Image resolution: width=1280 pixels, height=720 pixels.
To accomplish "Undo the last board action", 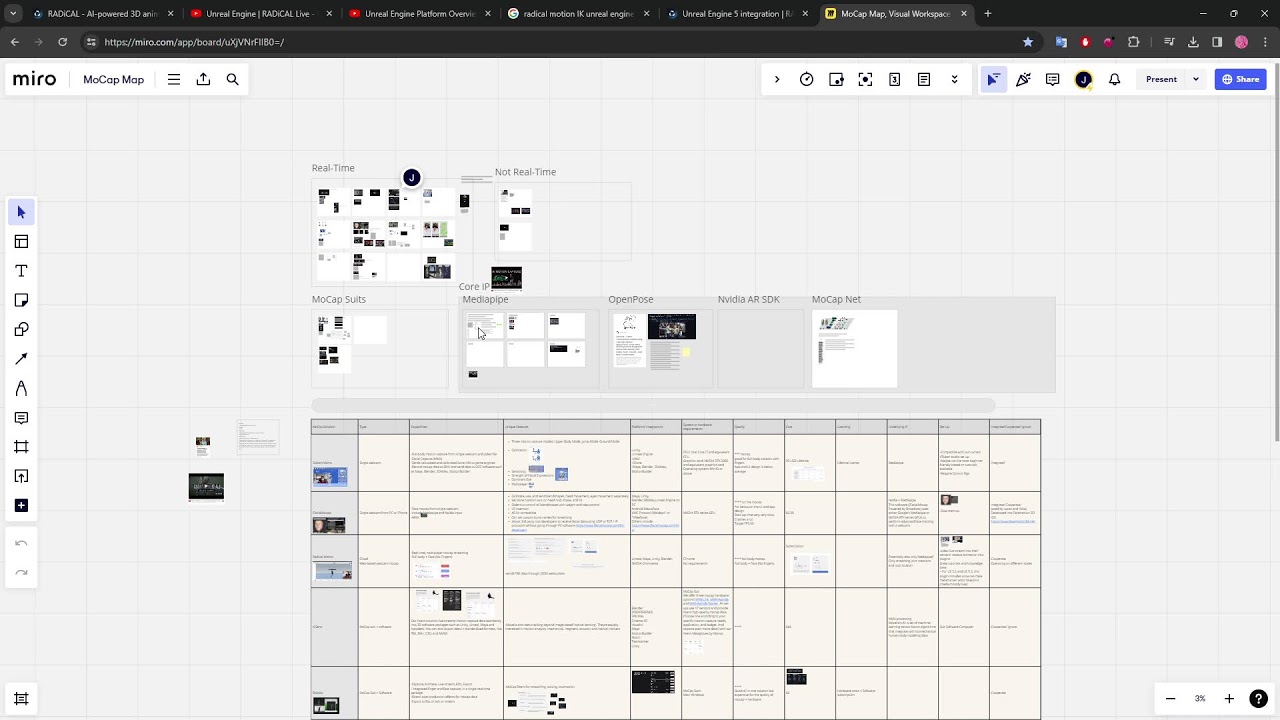I will pyautogui.click(x=21, y=543).
